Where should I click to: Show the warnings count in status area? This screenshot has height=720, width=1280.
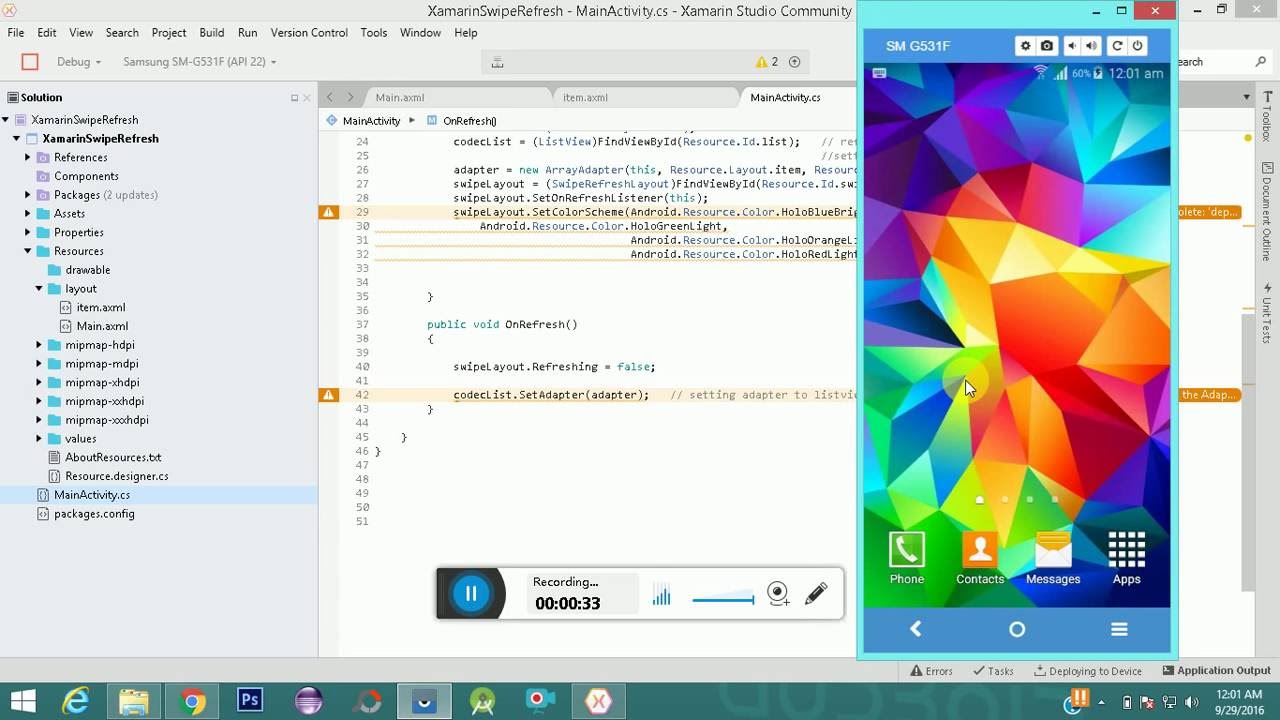point(767,62)
